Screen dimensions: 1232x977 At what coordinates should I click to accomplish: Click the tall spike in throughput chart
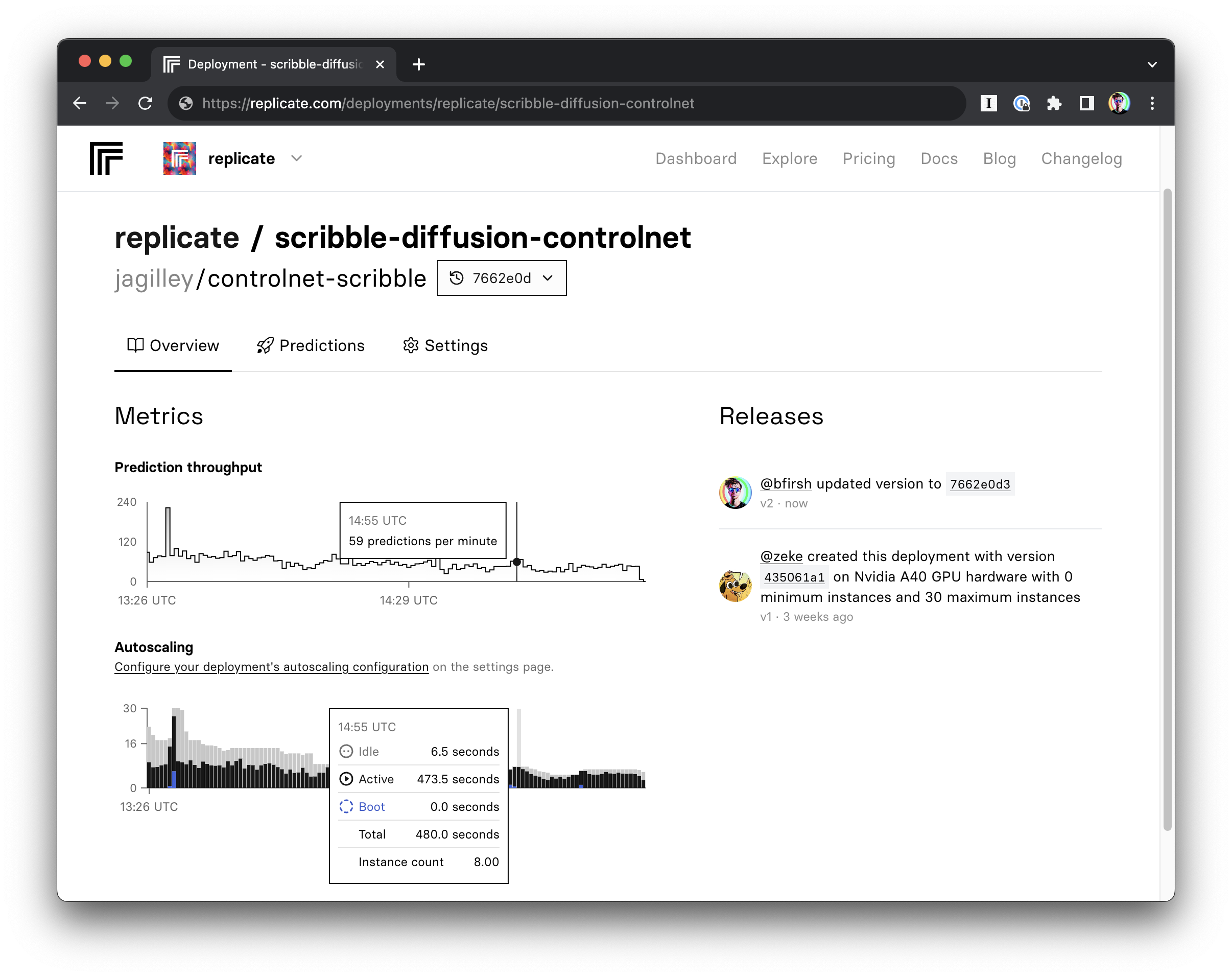point(168,531)
